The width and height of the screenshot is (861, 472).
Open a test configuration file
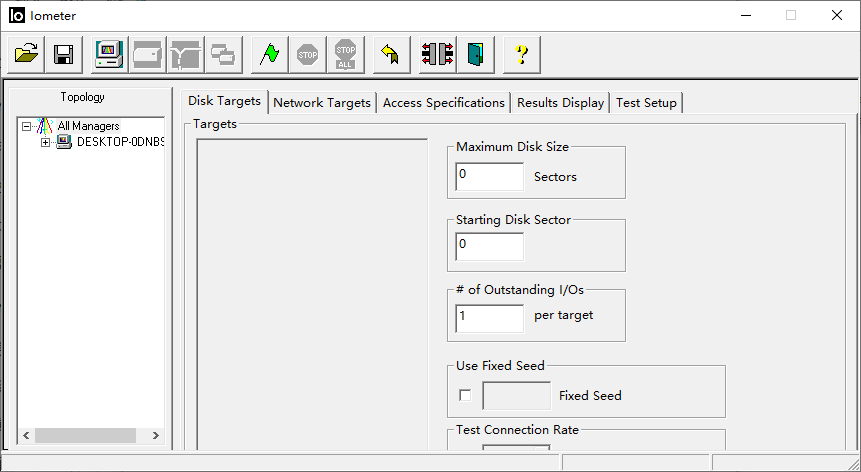[27, 54]
